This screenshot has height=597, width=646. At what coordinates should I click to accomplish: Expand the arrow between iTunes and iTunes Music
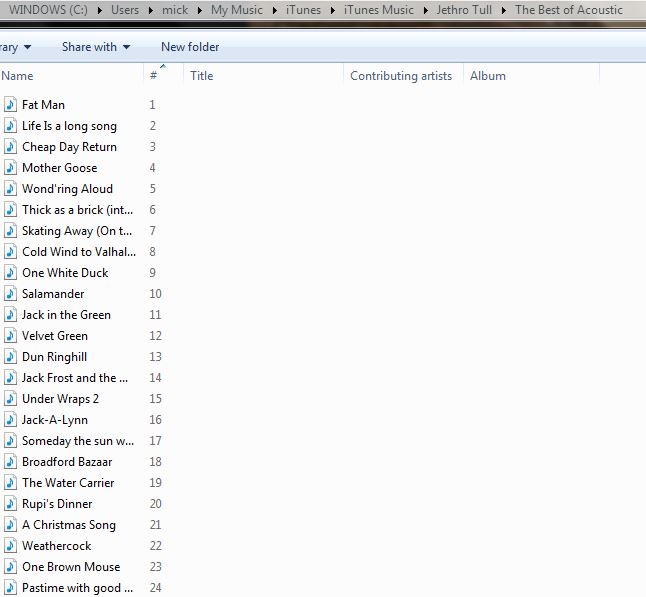point(332,10)
